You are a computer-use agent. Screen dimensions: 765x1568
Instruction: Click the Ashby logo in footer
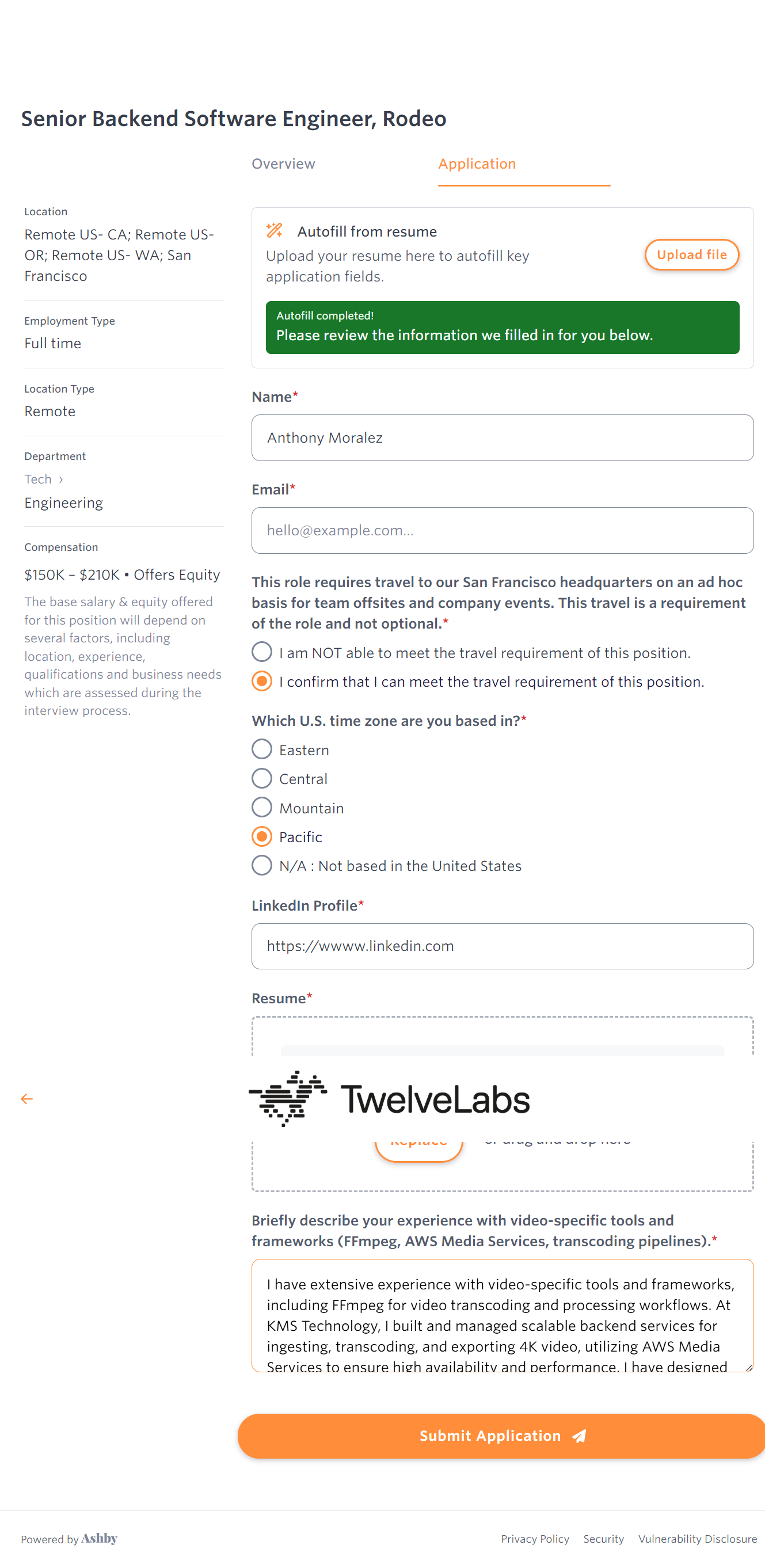(x=99, y=1538)
